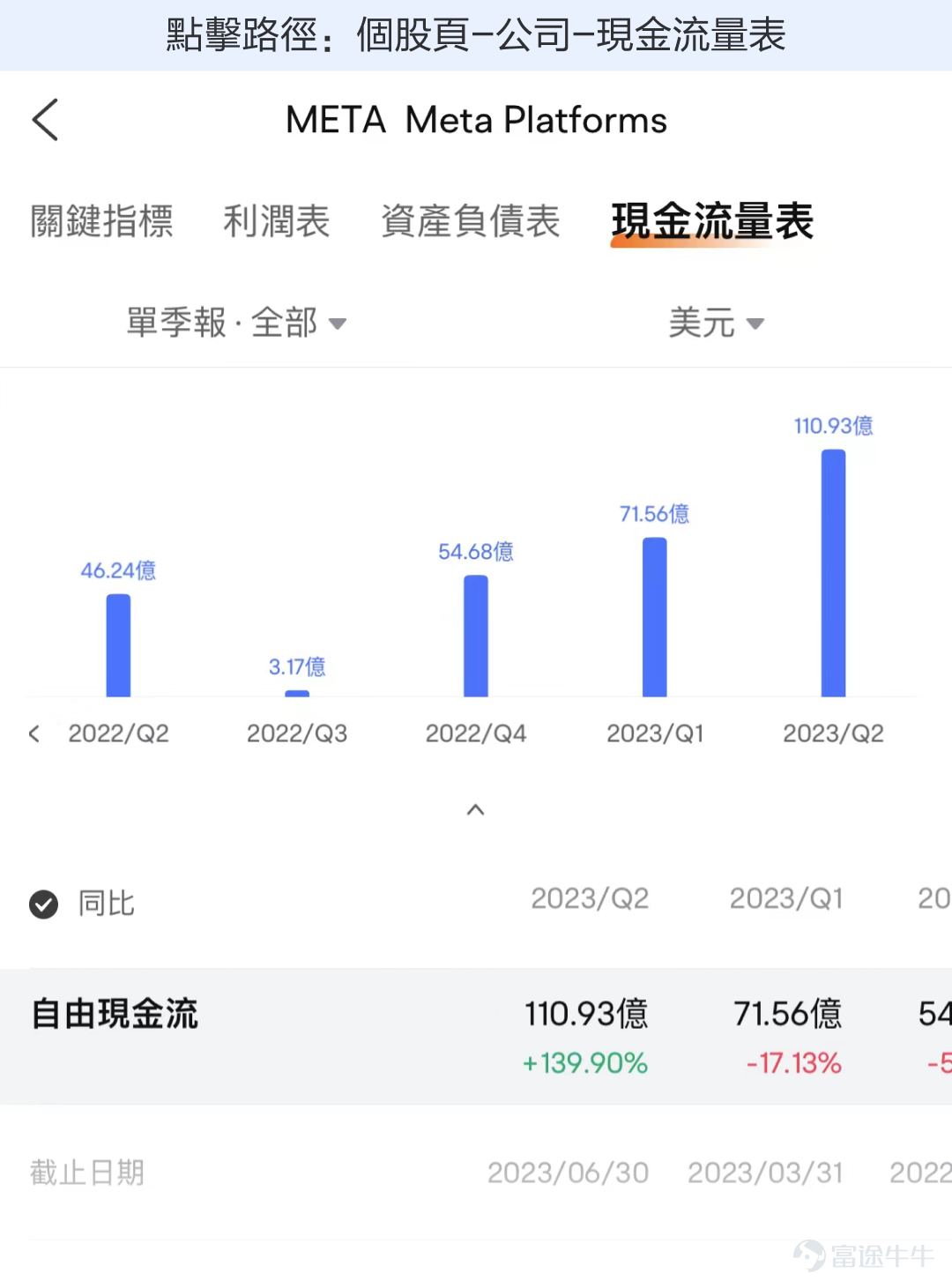Click the 2023/03/31 date cell
The width and height of the screenshot is (952, 1288).
pyautogui.click(x=765, y=1173)
